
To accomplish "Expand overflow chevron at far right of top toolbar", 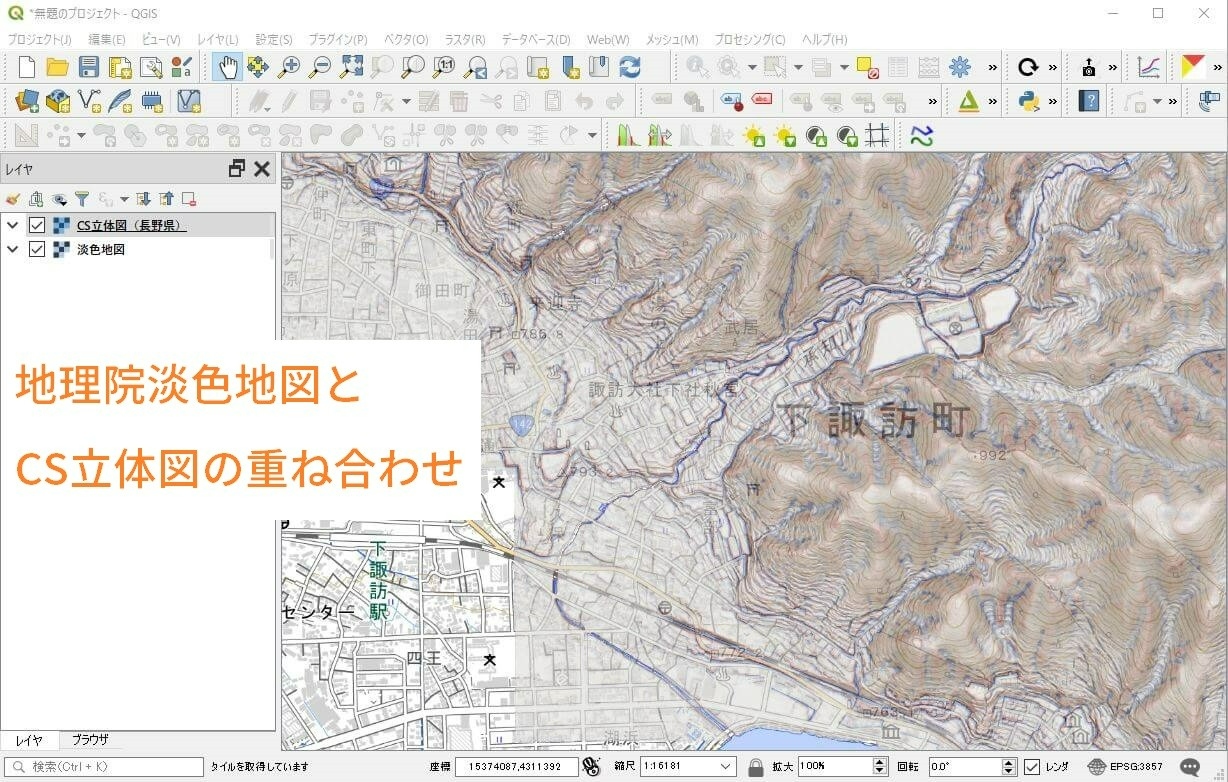I will (x=1218, y=67).
